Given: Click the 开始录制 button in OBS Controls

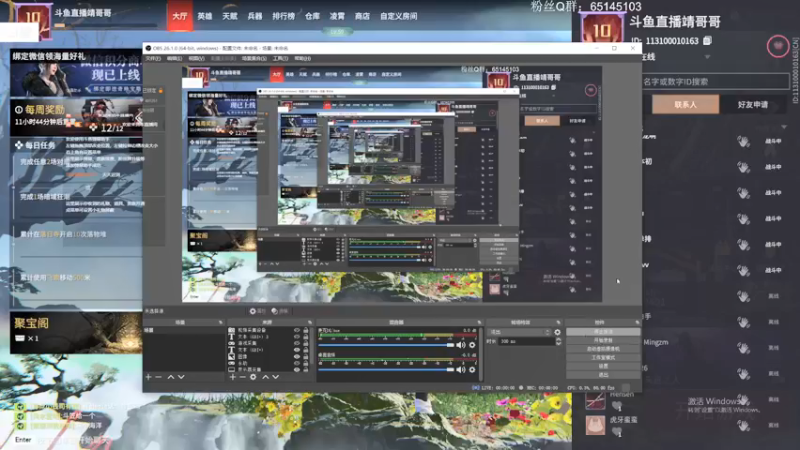Looking at the screenshot, I should (x=603, y=340).
